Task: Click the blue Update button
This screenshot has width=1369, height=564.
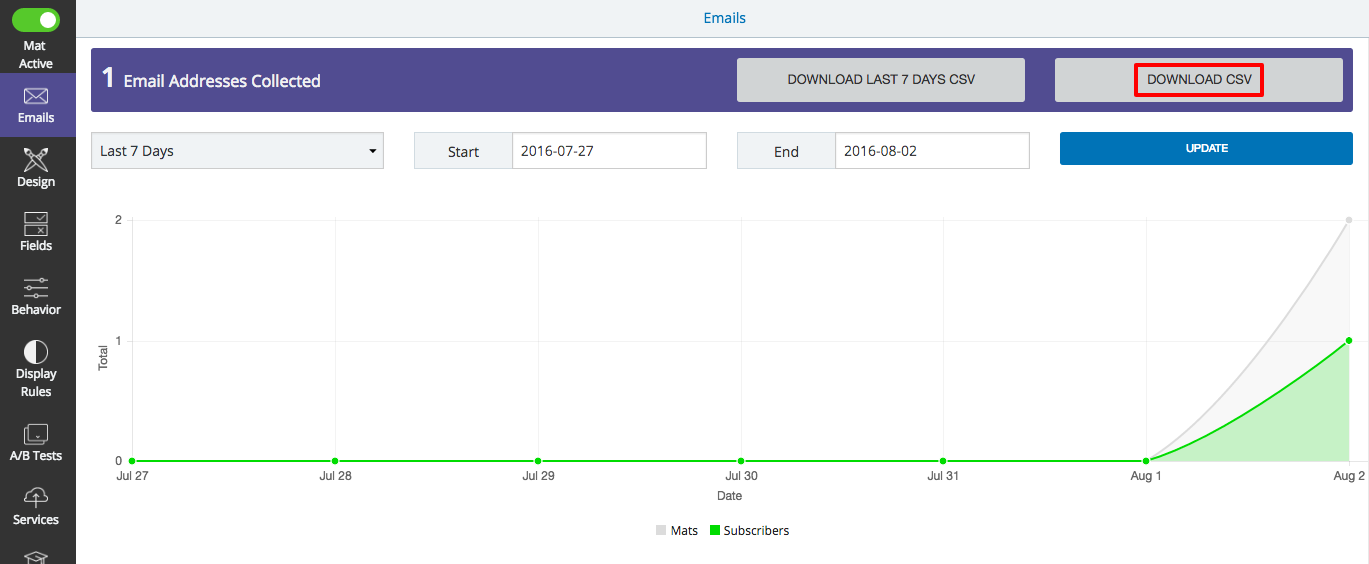Action: point(1206,148)
